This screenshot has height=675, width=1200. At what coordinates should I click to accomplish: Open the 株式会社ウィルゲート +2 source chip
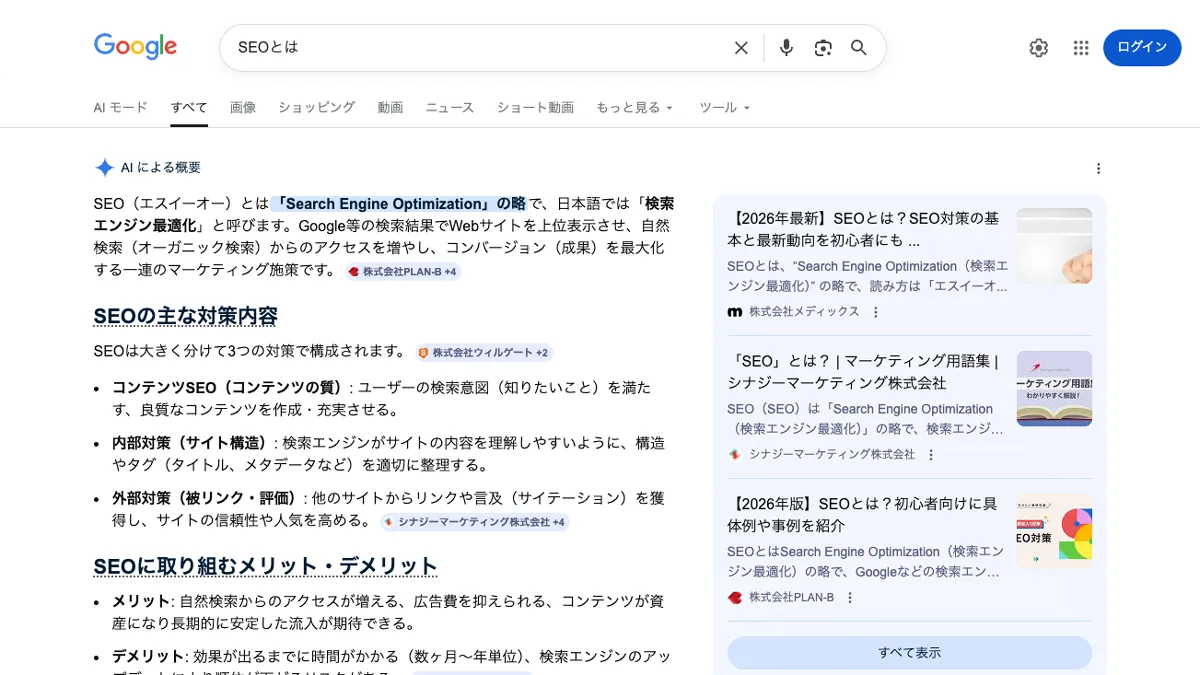pyautogui.click(x=484, y=353)
